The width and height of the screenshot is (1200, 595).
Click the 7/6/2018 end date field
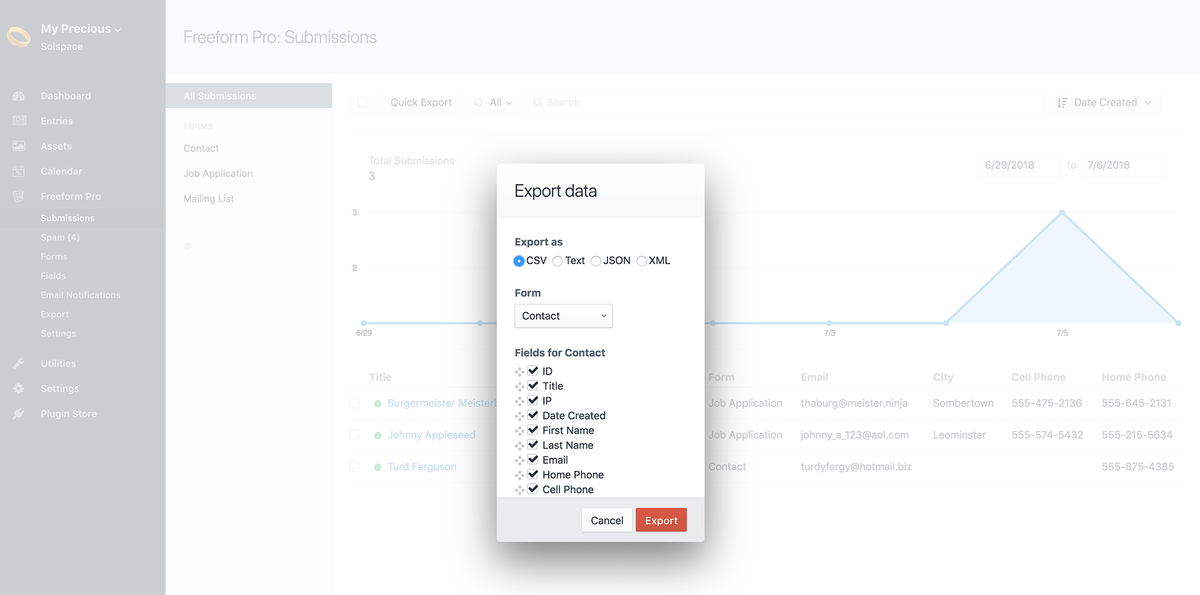pos(1123,165)
